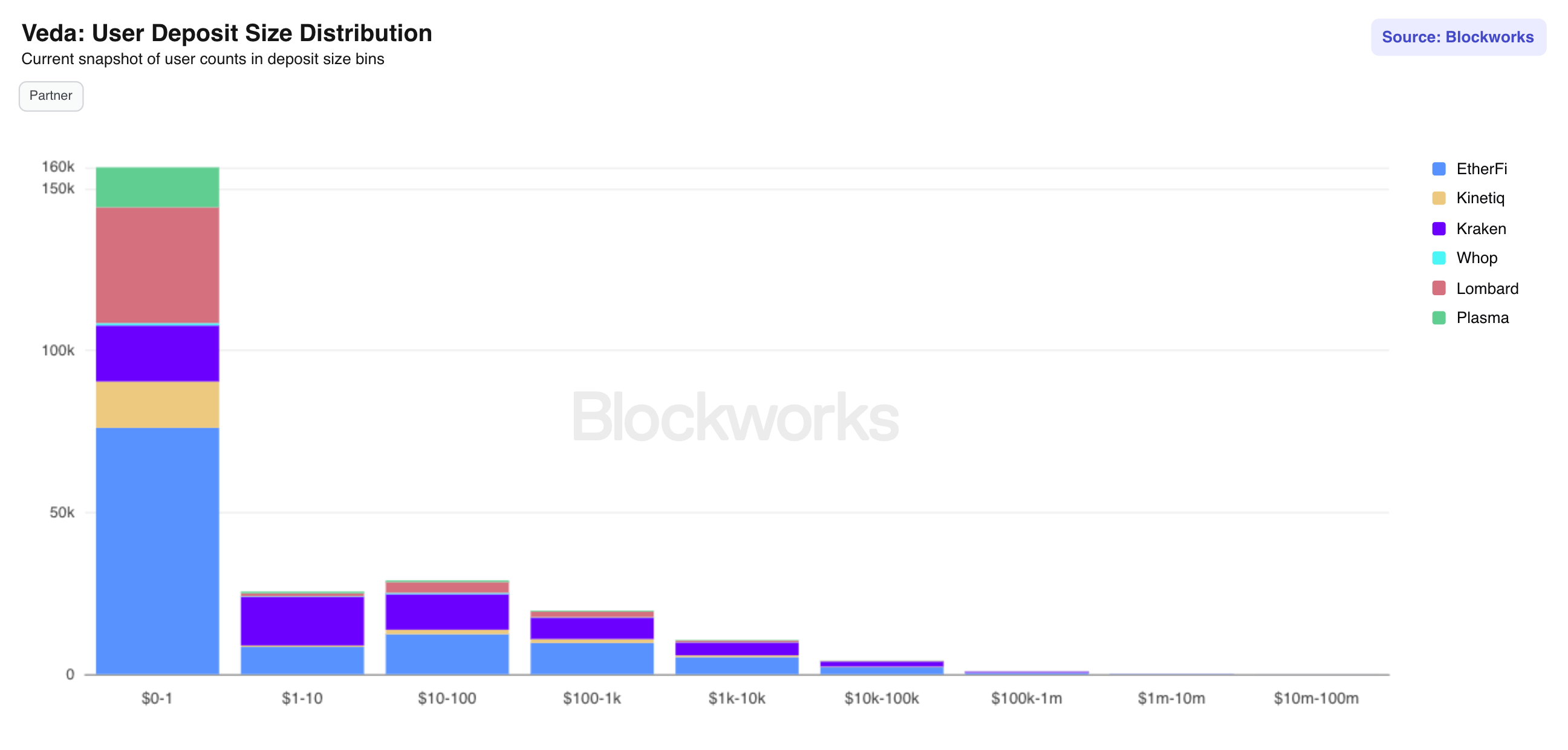Toggle Whop cyan legend swatch
The height and width of the screenshot is (750, 1568).
pos(1439,258)
